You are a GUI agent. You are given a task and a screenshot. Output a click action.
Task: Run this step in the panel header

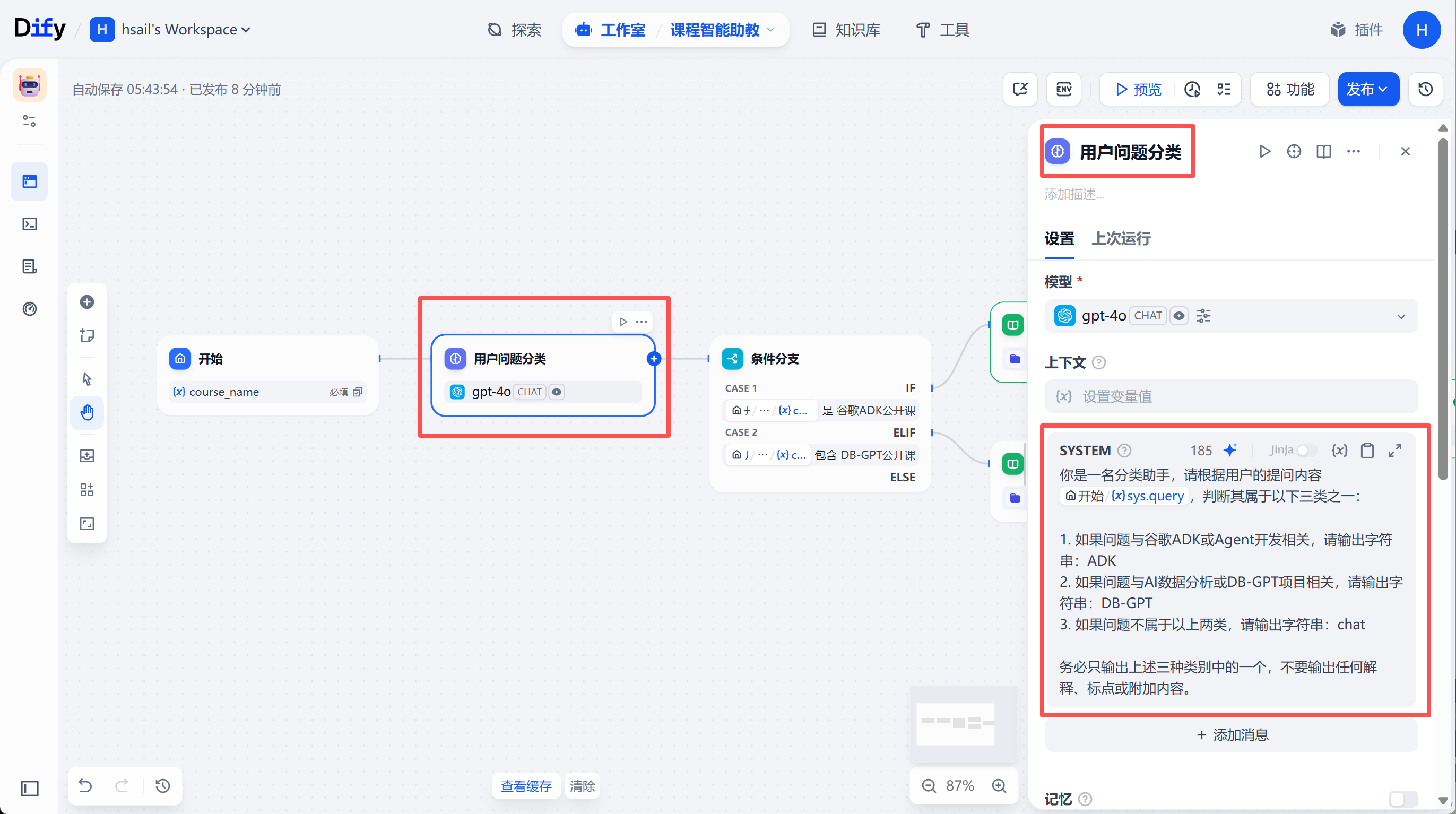1264,151
